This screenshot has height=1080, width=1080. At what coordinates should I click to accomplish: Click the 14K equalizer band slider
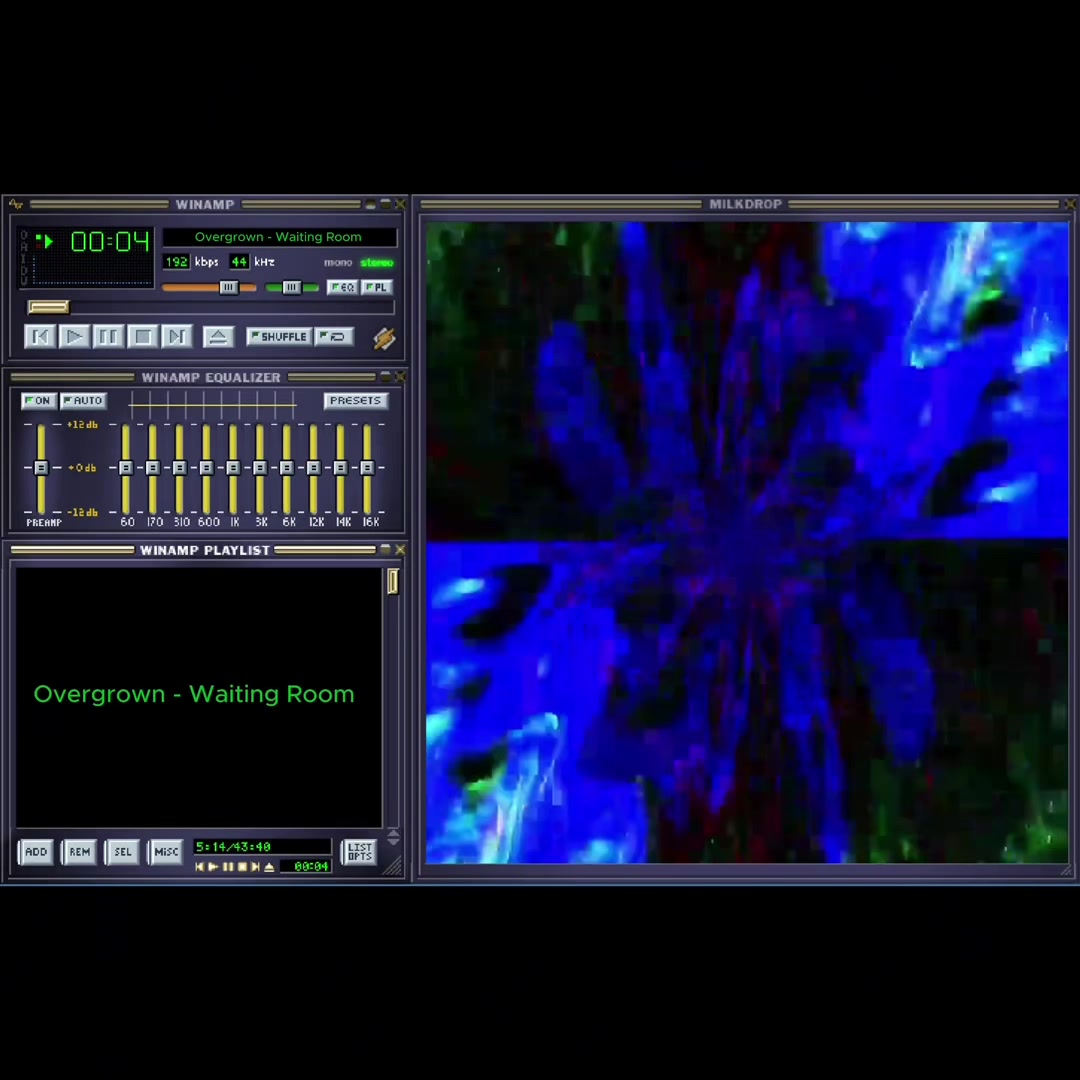[x=340, y=468]
